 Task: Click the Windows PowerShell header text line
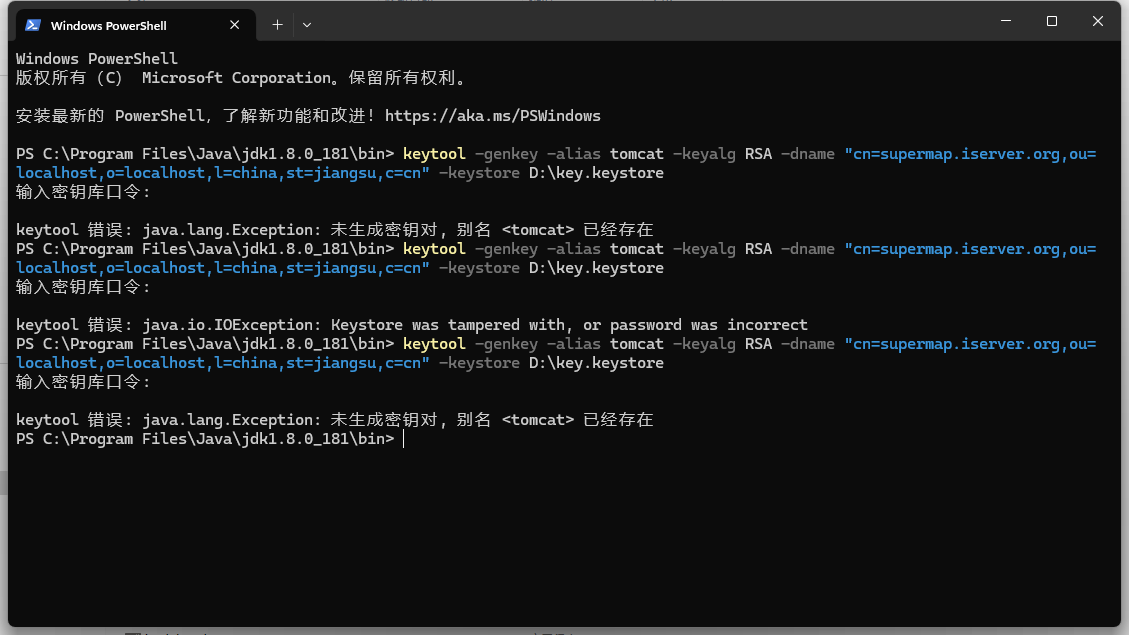click(96, 58)
